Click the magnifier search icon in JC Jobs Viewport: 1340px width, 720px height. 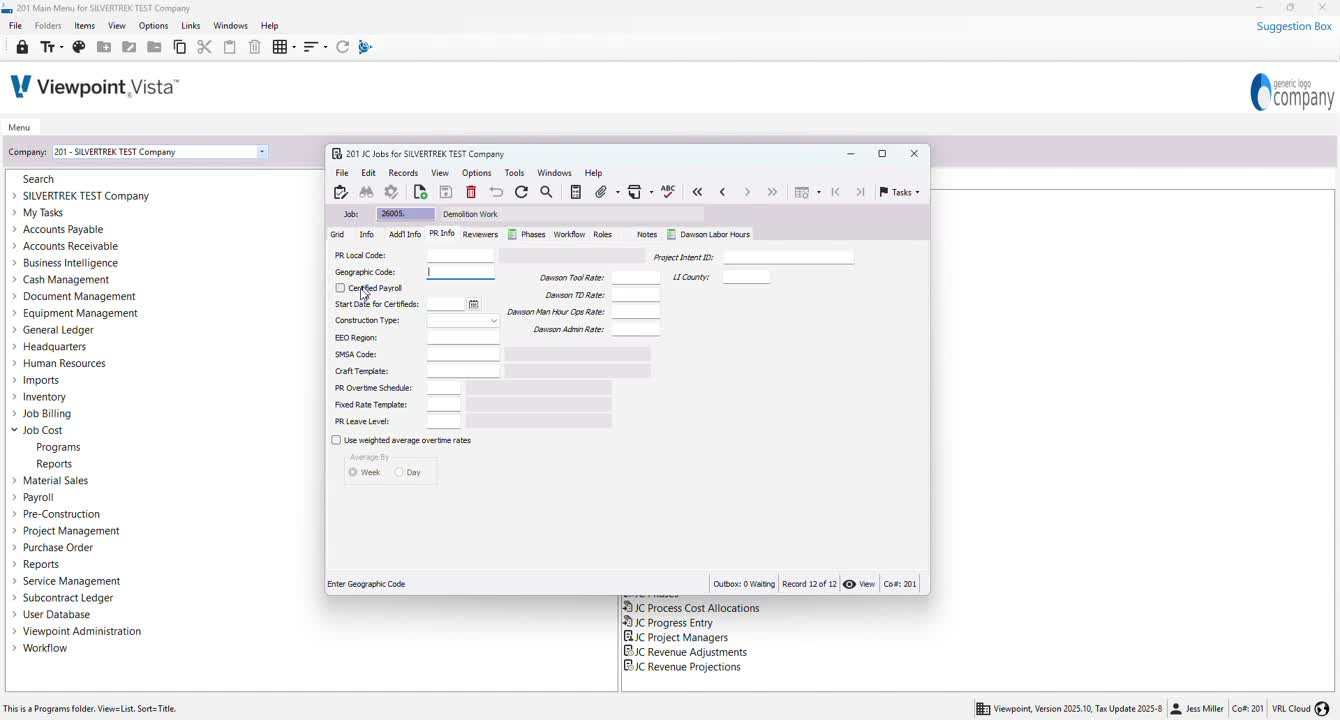point(546,192)
